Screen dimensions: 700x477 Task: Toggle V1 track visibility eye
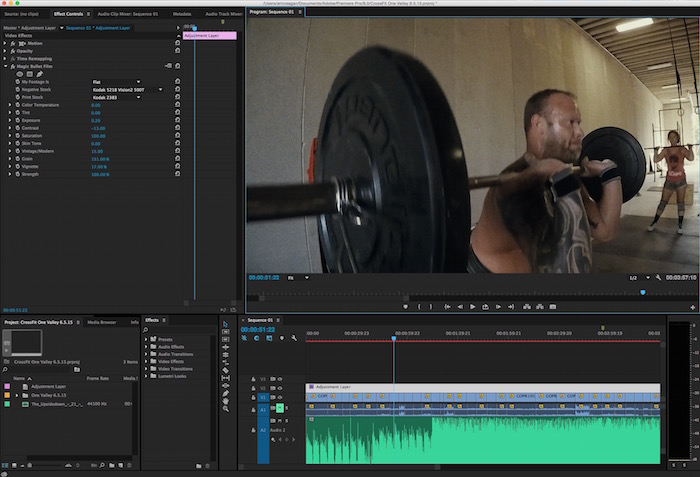pos(280,397)
